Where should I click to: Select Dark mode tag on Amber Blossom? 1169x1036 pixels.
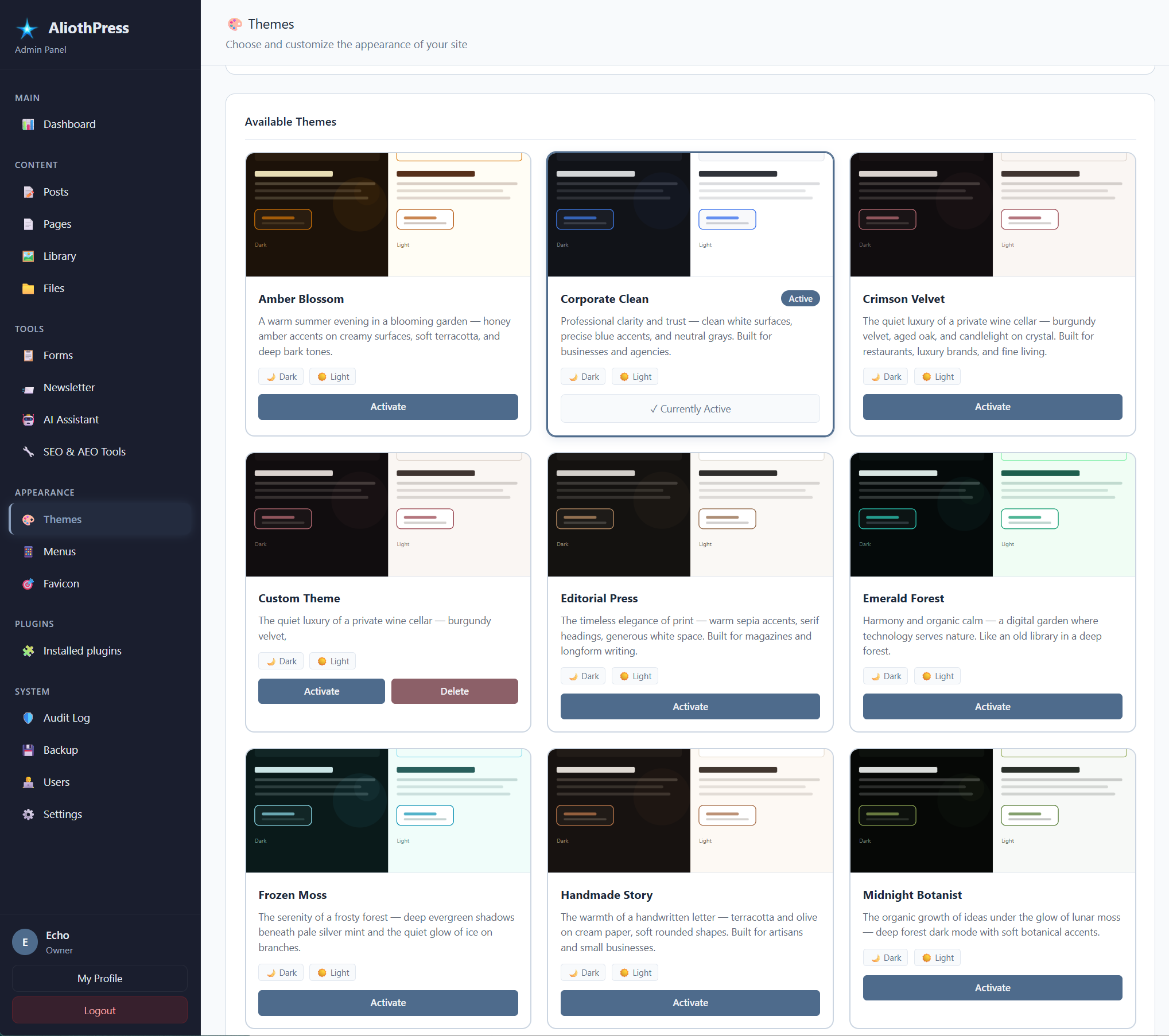pos(281,377)
